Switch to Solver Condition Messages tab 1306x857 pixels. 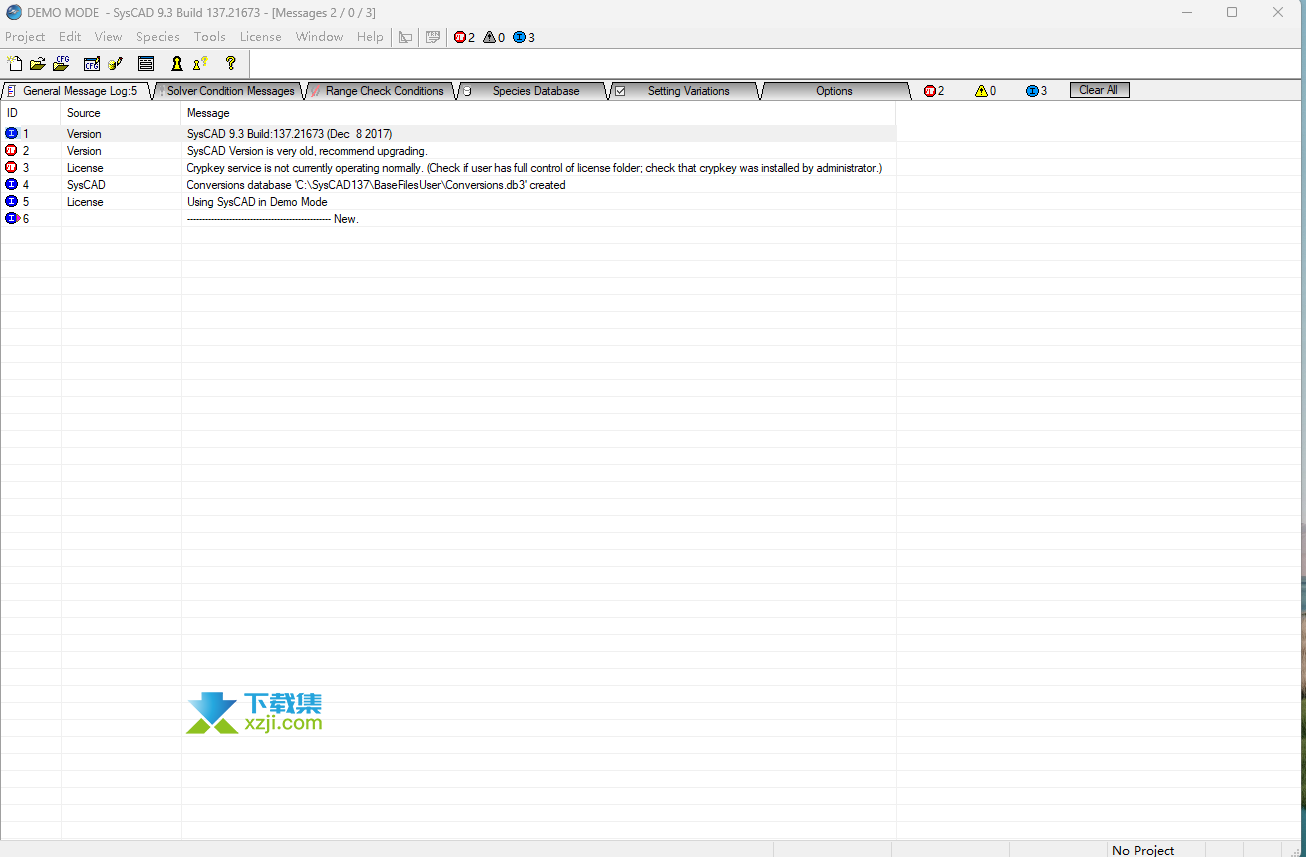[x=229, y=91]
